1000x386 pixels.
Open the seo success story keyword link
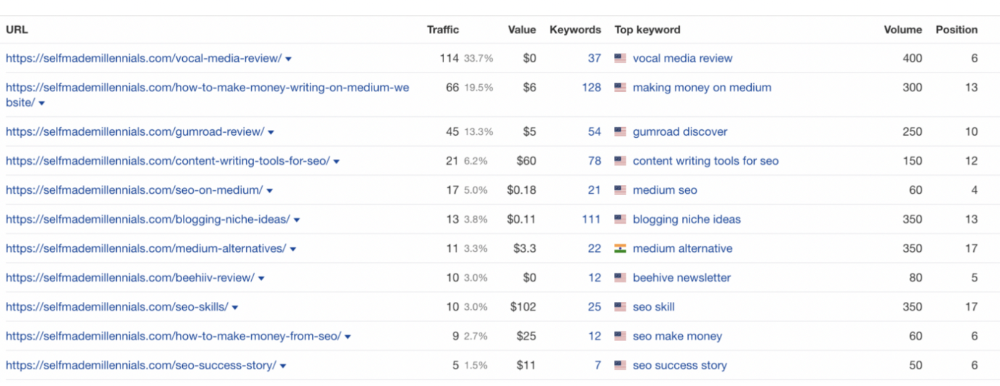(x=680, y=366)
